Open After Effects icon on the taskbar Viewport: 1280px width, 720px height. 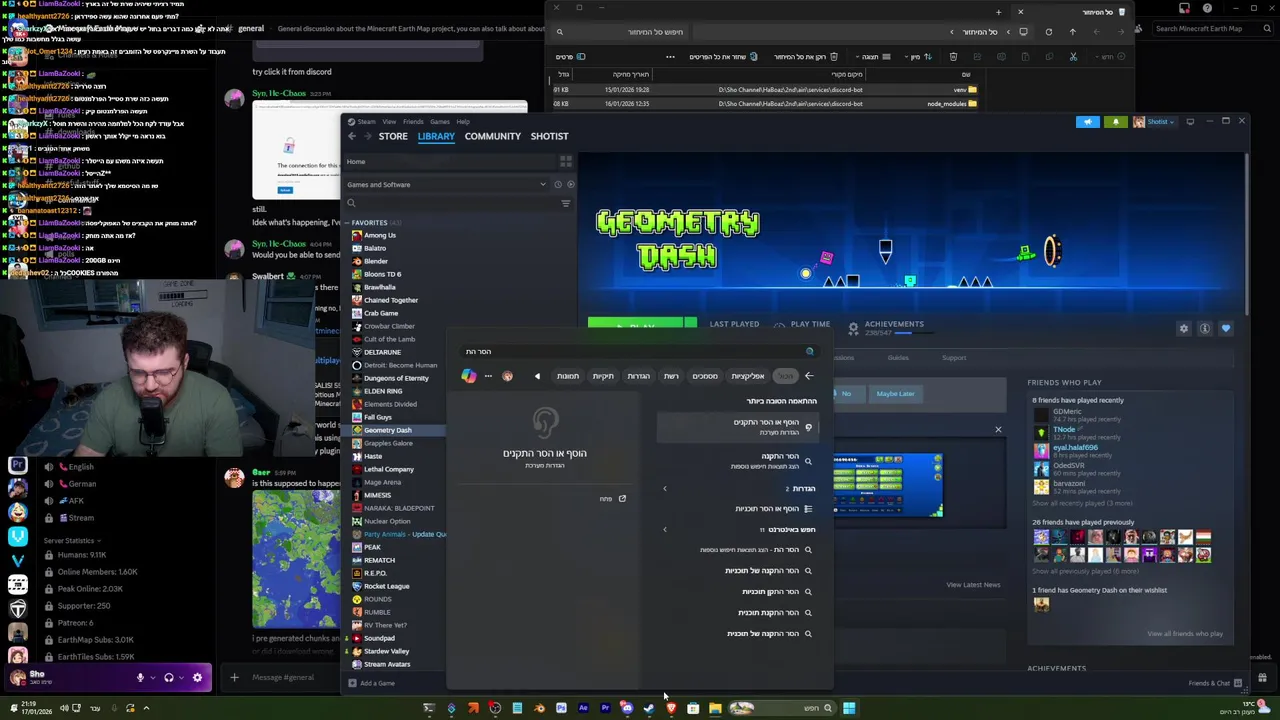(x=583, y=708)
